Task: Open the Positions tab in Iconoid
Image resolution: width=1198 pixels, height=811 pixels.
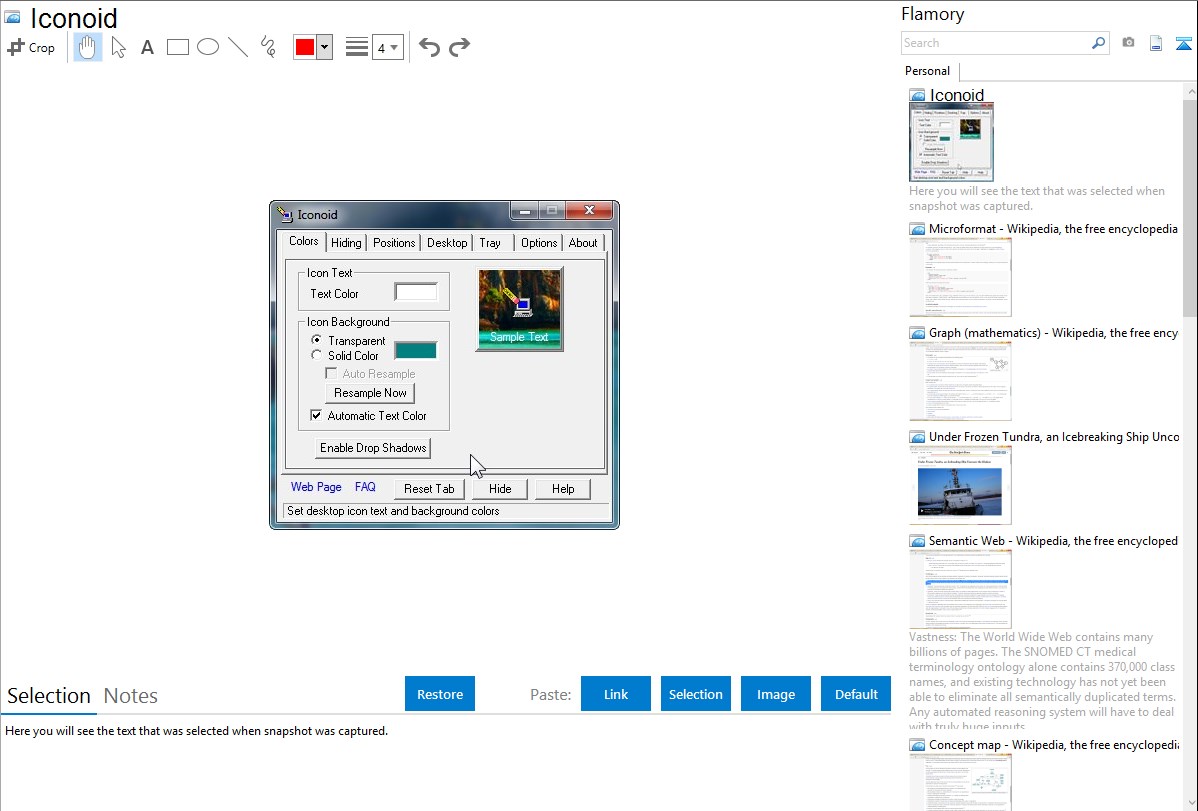Action: pyautogui.click(x=394, y=243)
